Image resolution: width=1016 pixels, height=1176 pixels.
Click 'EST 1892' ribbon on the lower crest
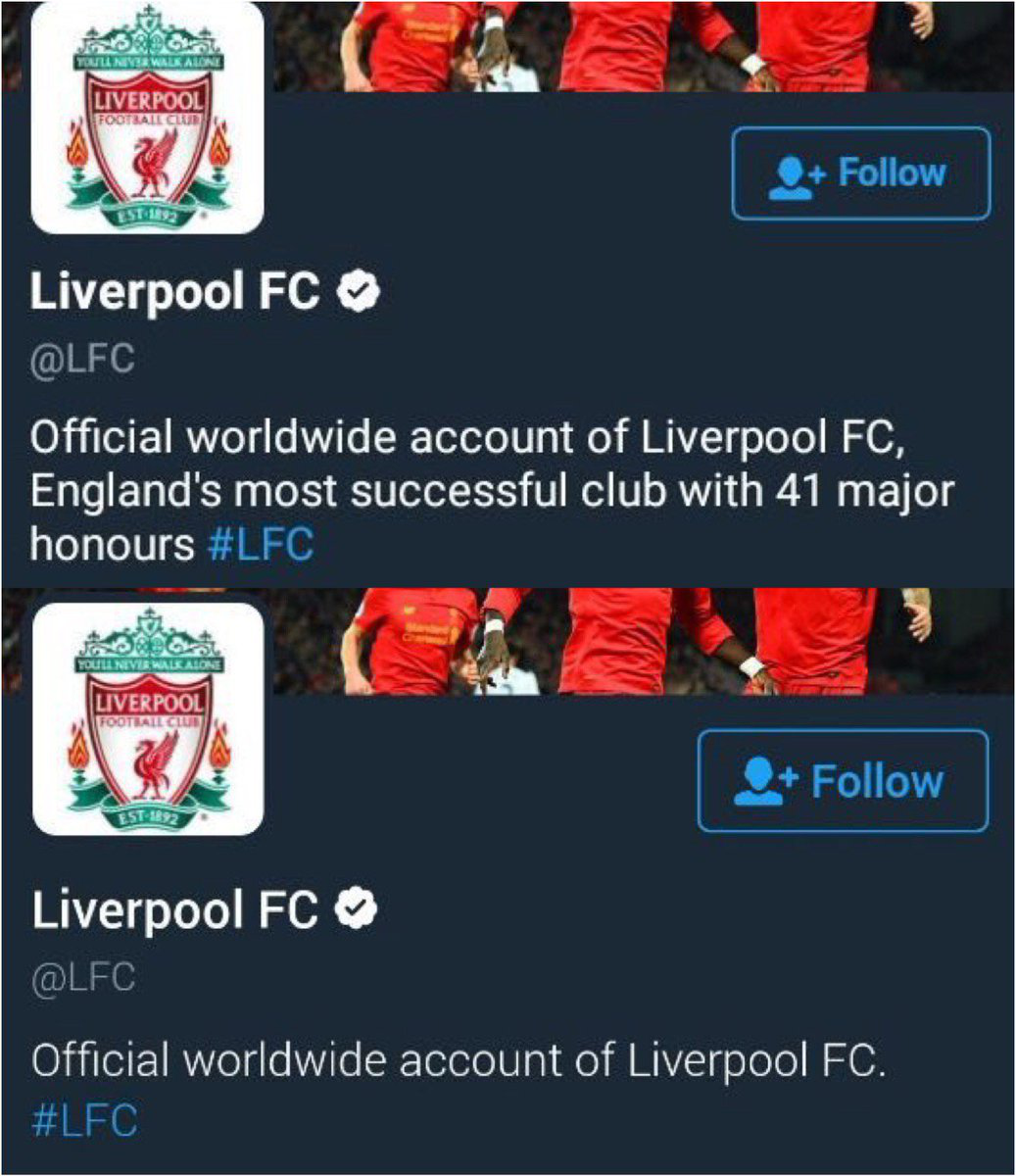[x=147, y=811]
